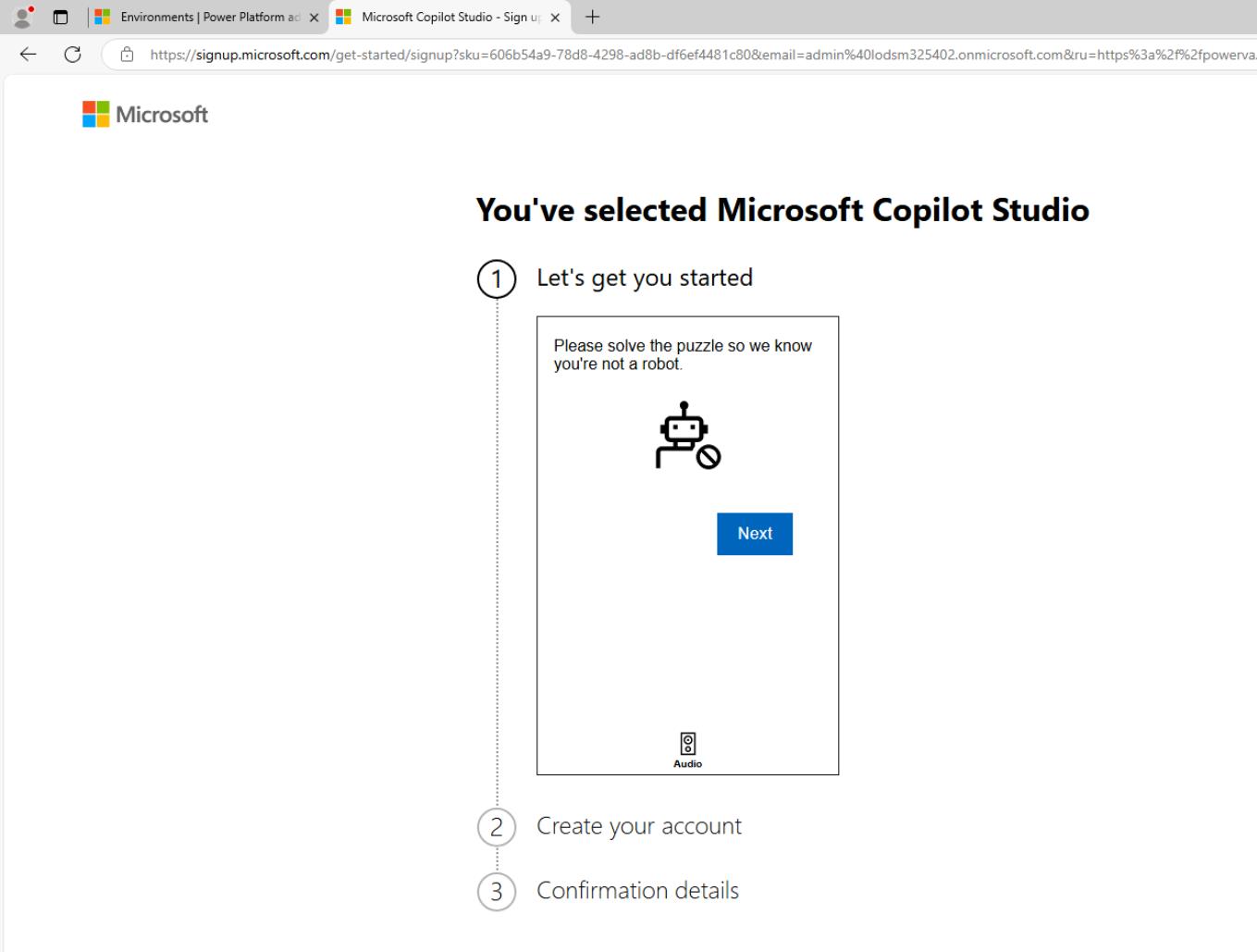Screen dimensions: 1257x952
Task: Click the Microsoft logo
Action: coord(145,114)
